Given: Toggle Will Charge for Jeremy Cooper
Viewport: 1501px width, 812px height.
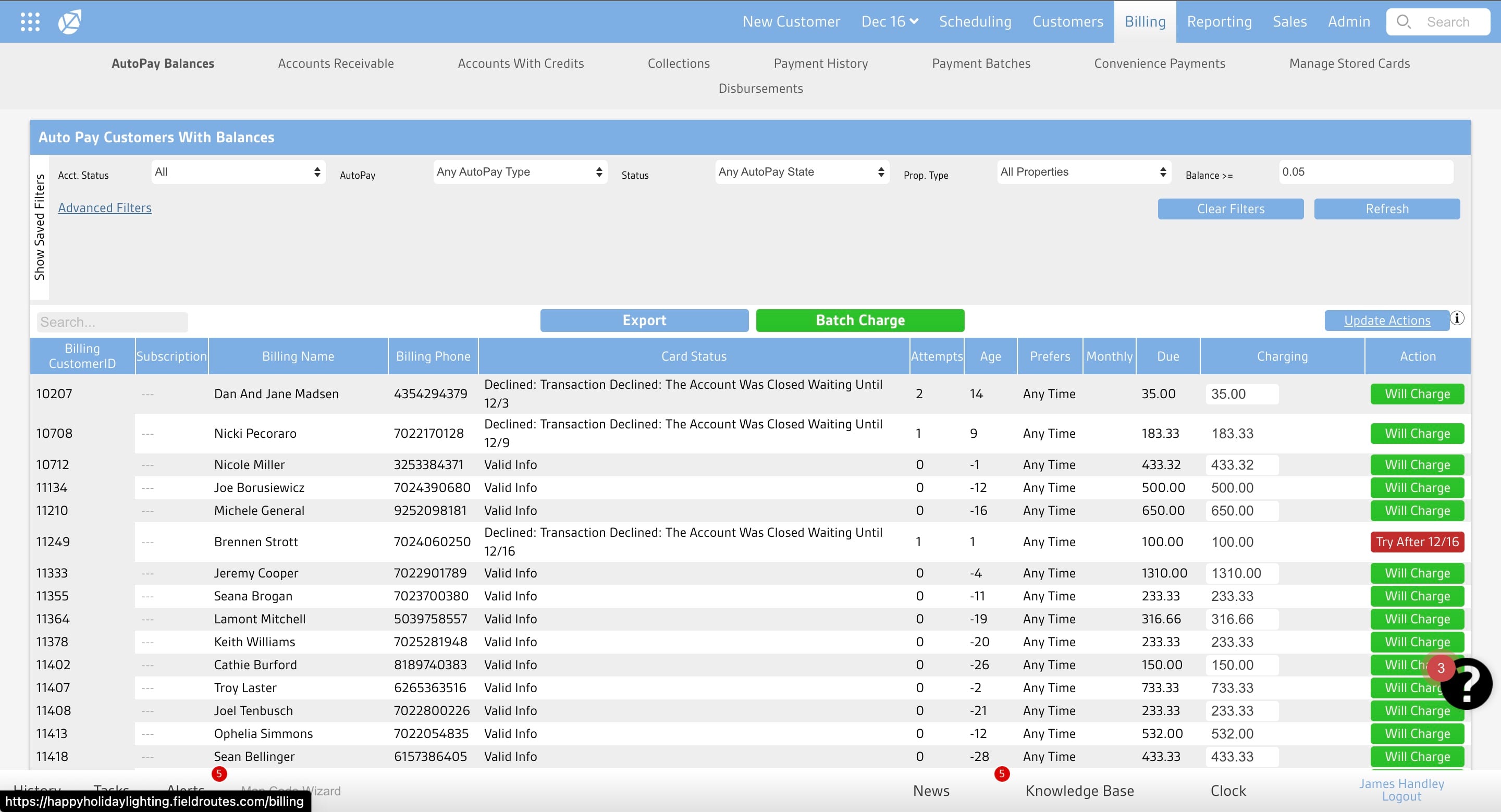Looking at the screenshot, I should pos(1417,573).
